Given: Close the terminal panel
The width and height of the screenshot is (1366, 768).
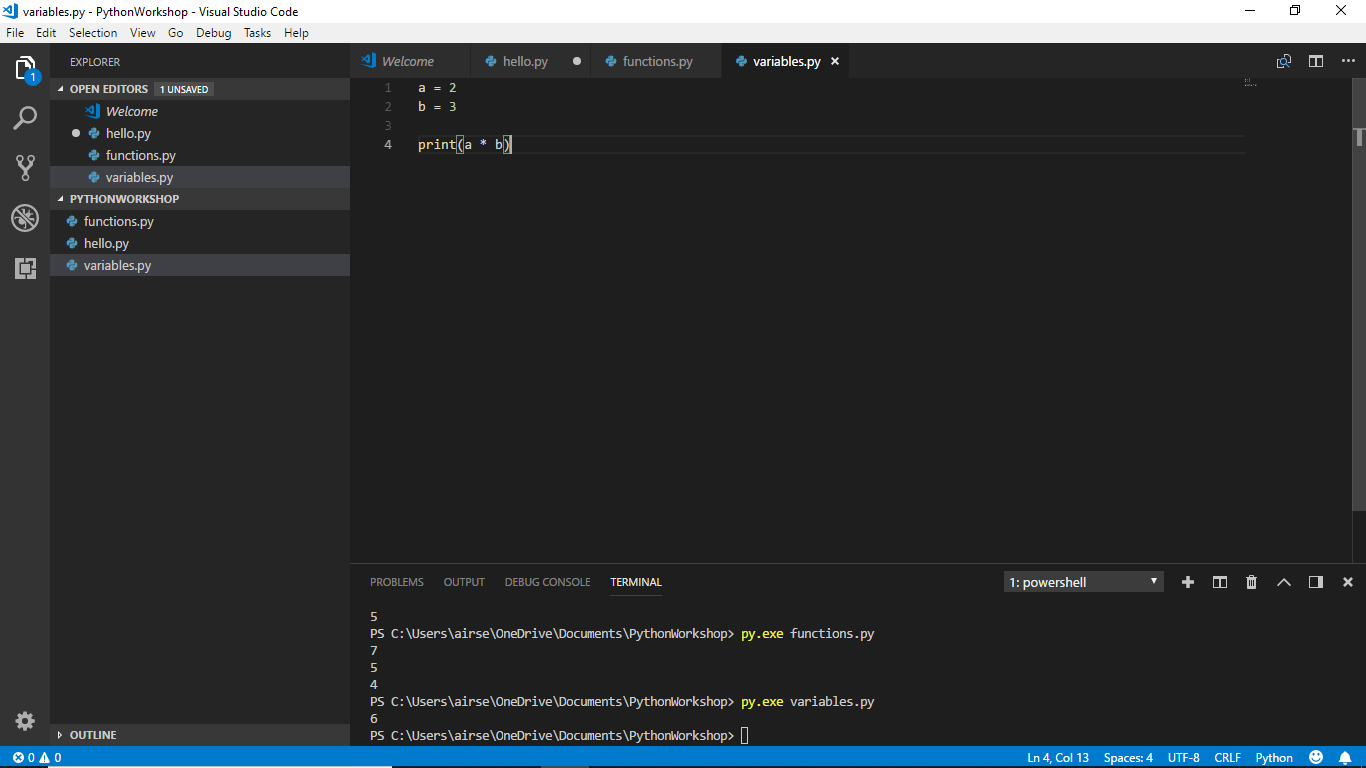Looking at the screenshot, I should click(1348, 582).
